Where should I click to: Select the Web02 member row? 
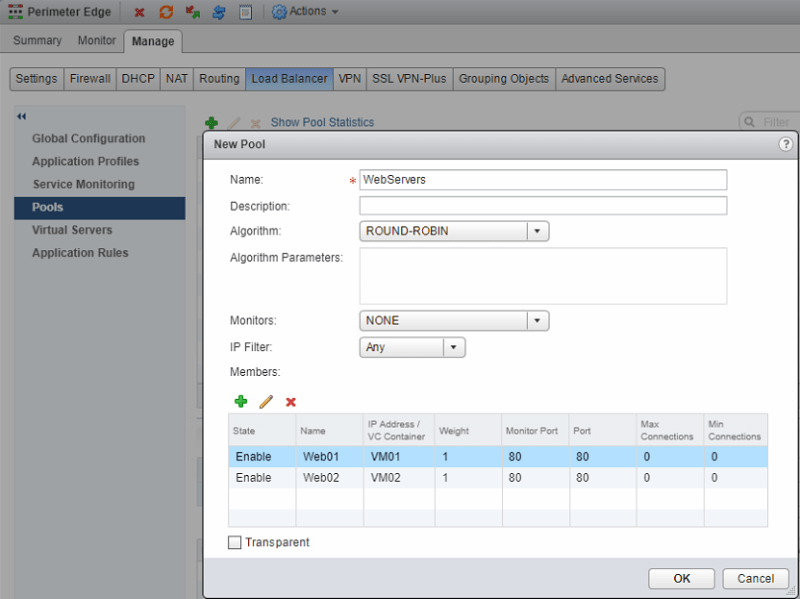click(x=498, y=478)
